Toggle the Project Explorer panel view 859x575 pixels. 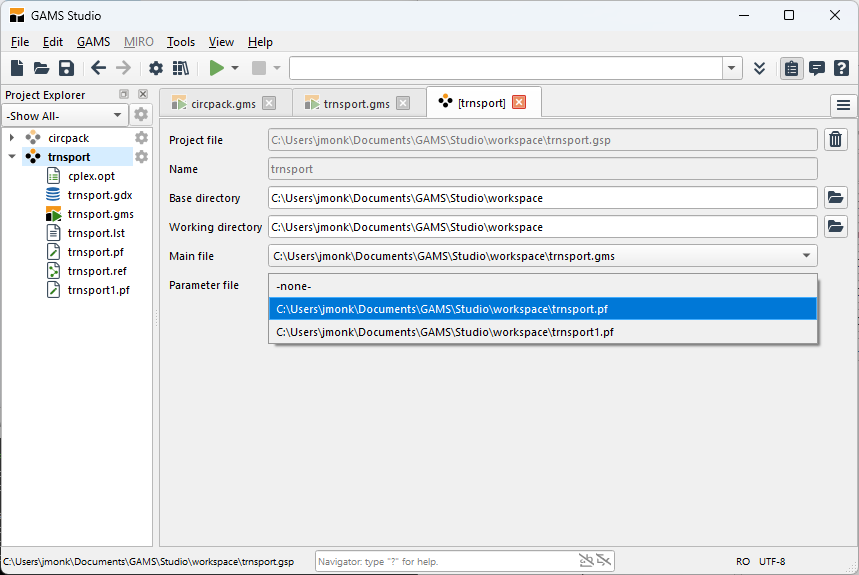792,68
